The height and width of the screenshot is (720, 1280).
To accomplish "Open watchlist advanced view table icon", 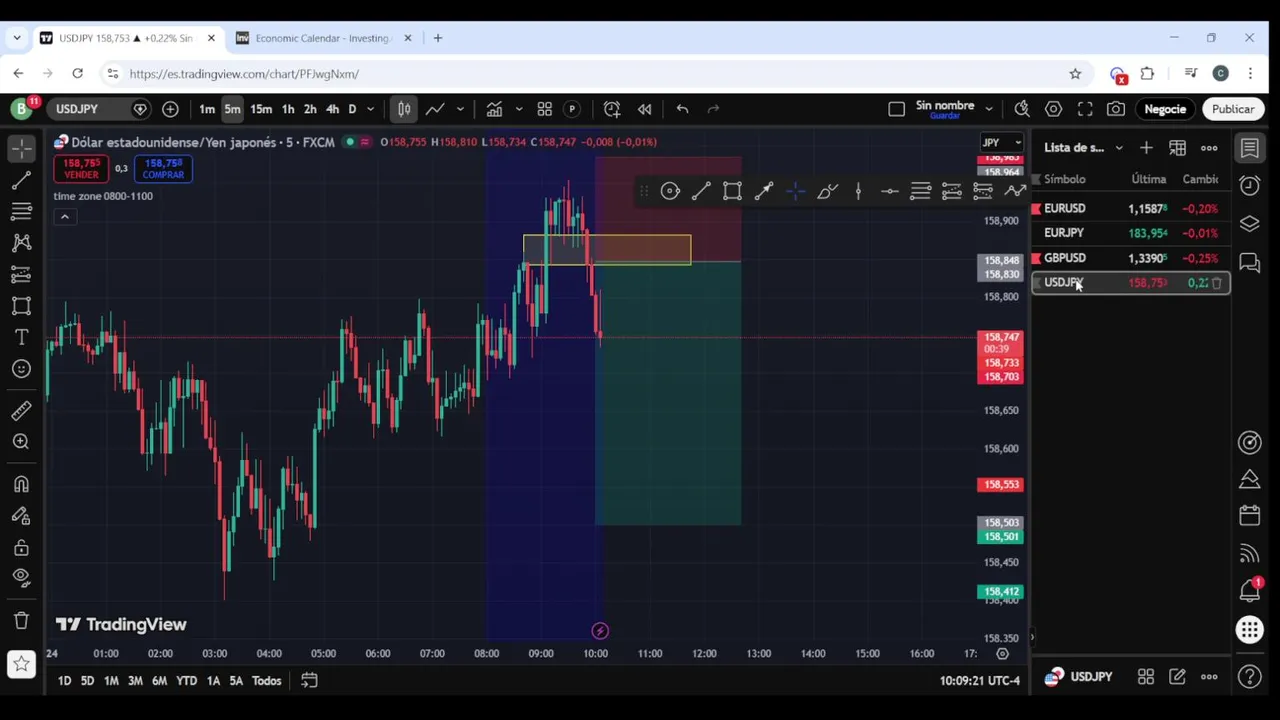I will coord(1177,148).
